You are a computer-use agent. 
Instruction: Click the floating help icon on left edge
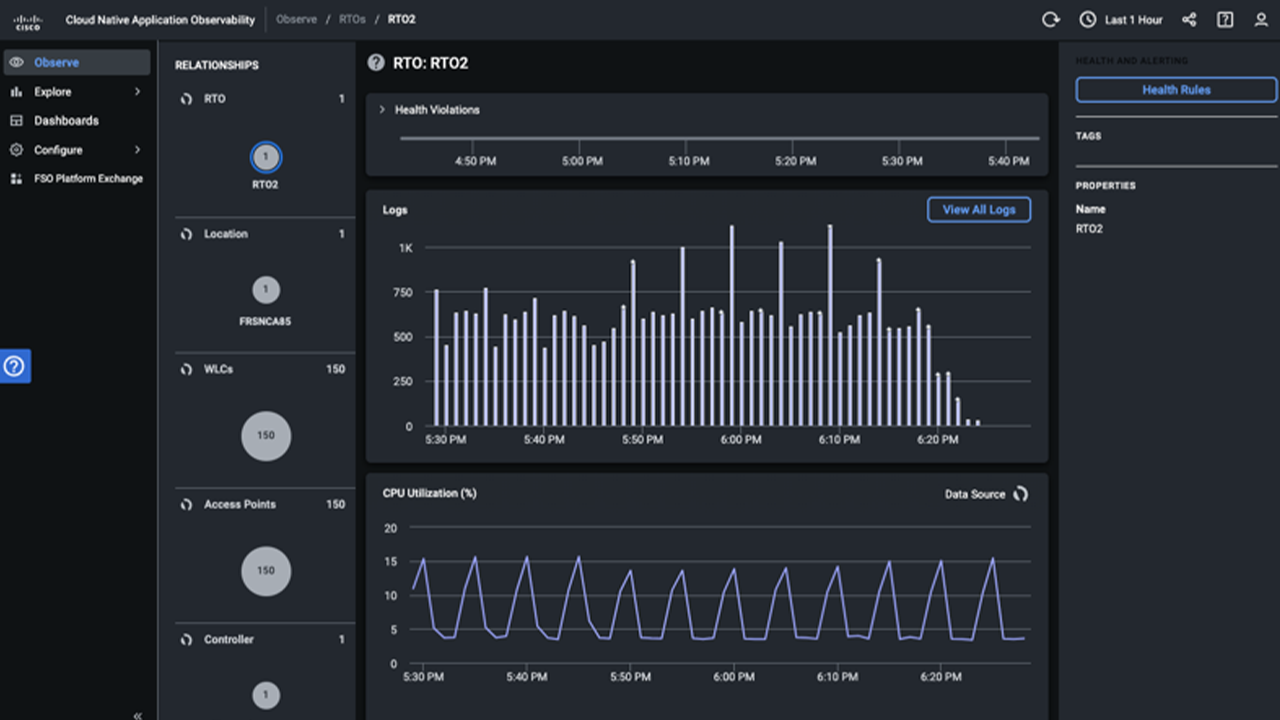coord(14,366)
